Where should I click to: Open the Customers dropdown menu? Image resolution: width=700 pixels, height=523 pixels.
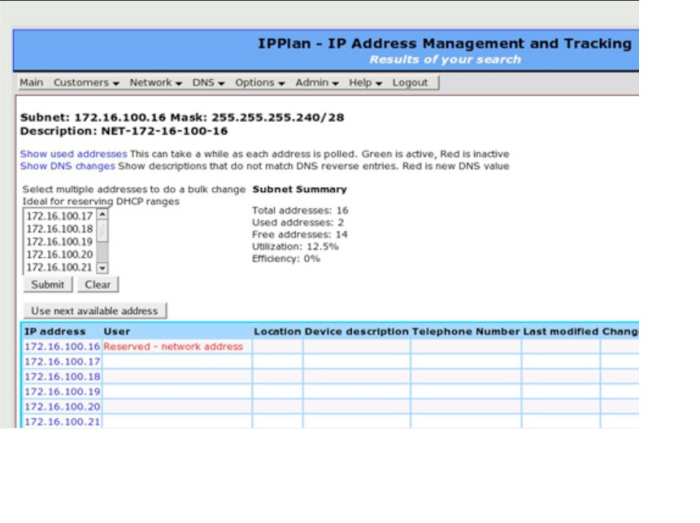coord(86,83)
